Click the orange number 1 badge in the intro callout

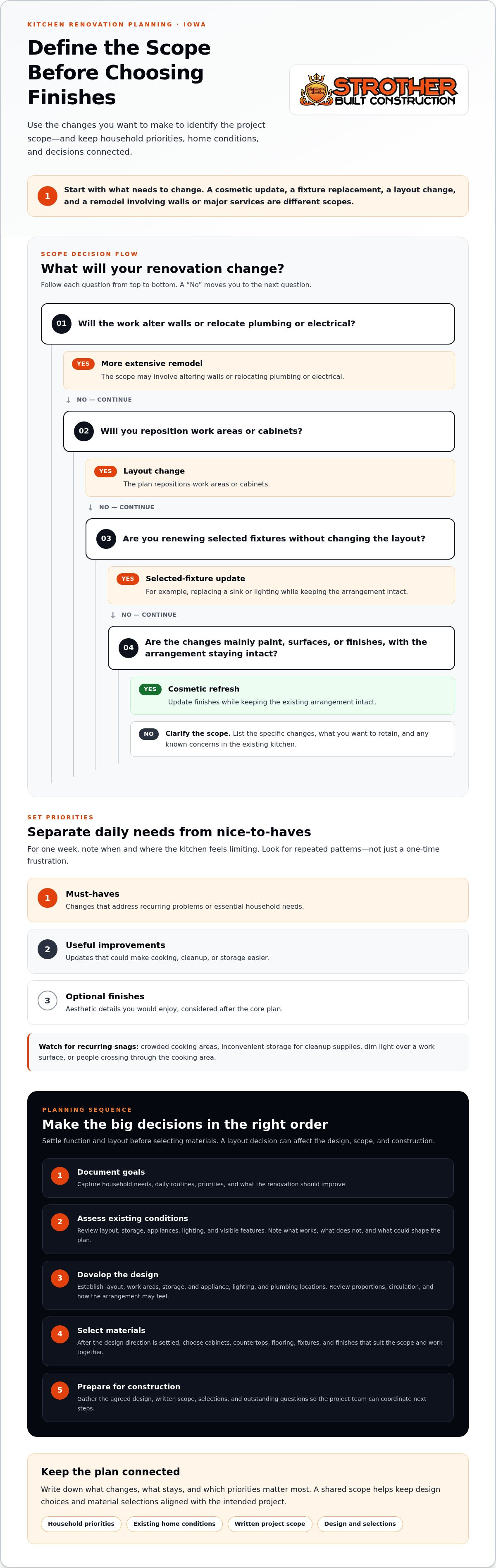pyautogui.click(x=48, y=196)
